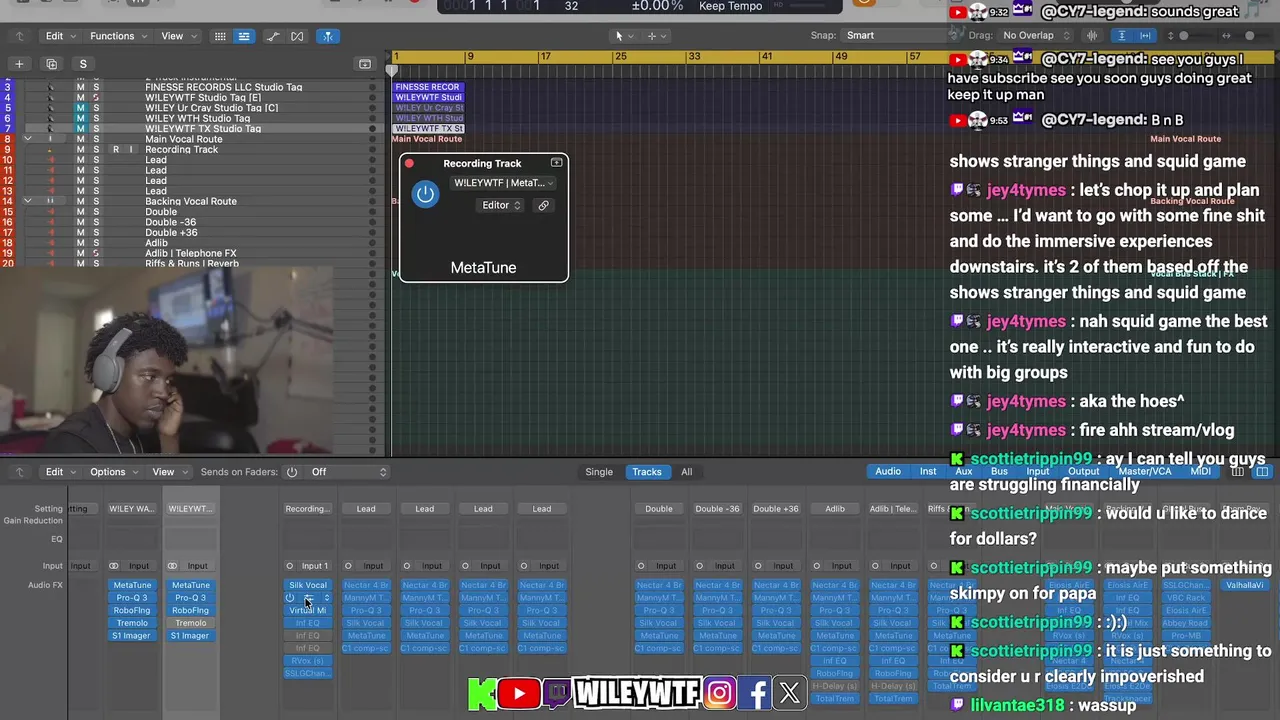Toggle Inst channel strip filter button
The width and height of the screenshot is (1280, 720).
click(x=928, y=471)
